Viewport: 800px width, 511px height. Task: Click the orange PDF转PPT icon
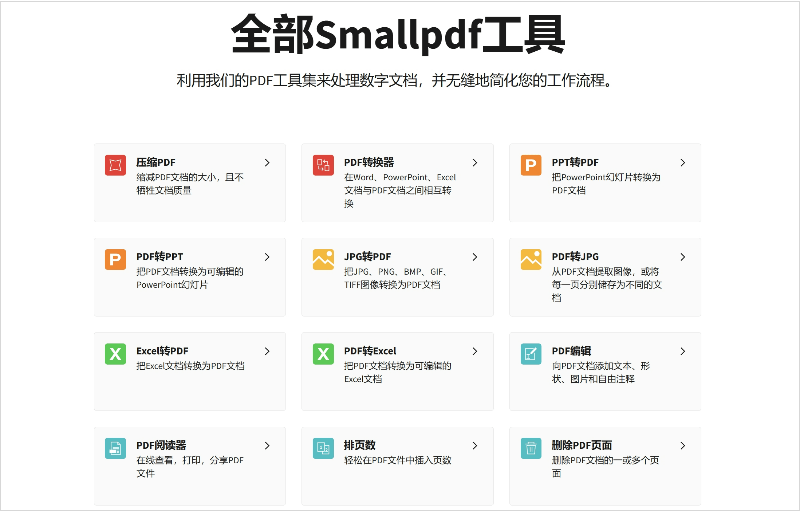tap(115, 260)
